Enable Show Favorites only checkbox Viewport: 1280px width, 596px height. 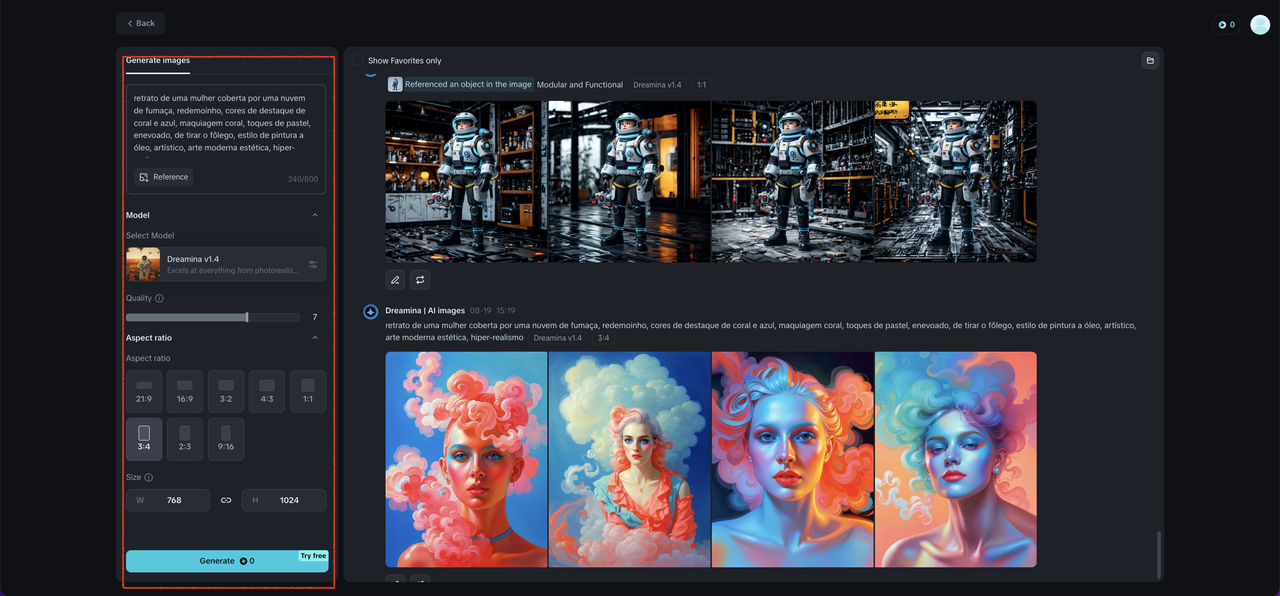(358, 61)
